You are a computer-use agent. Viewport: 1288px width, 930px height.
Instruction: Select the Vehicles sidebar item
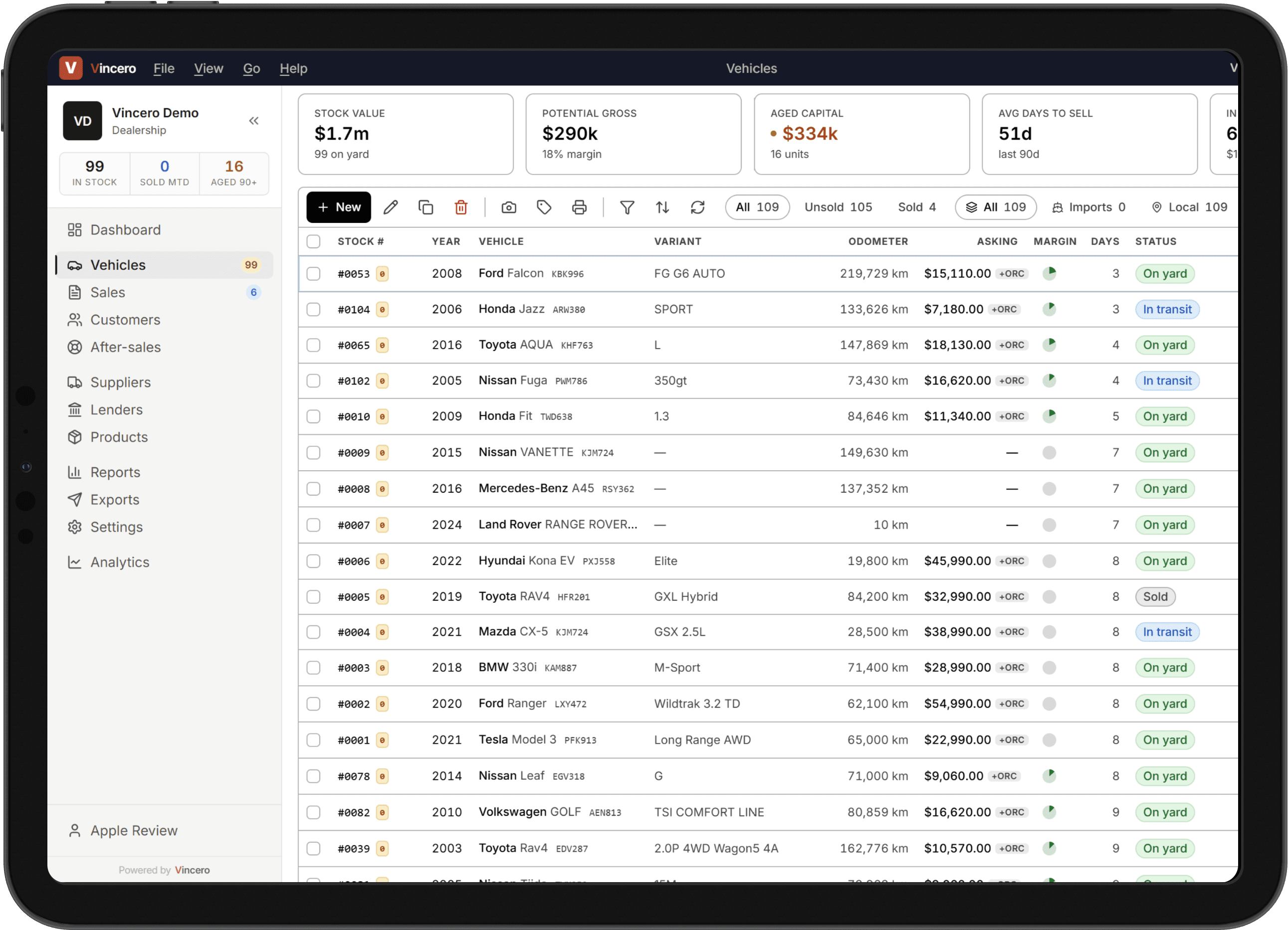pyautogui.click(x=164, y=265)
